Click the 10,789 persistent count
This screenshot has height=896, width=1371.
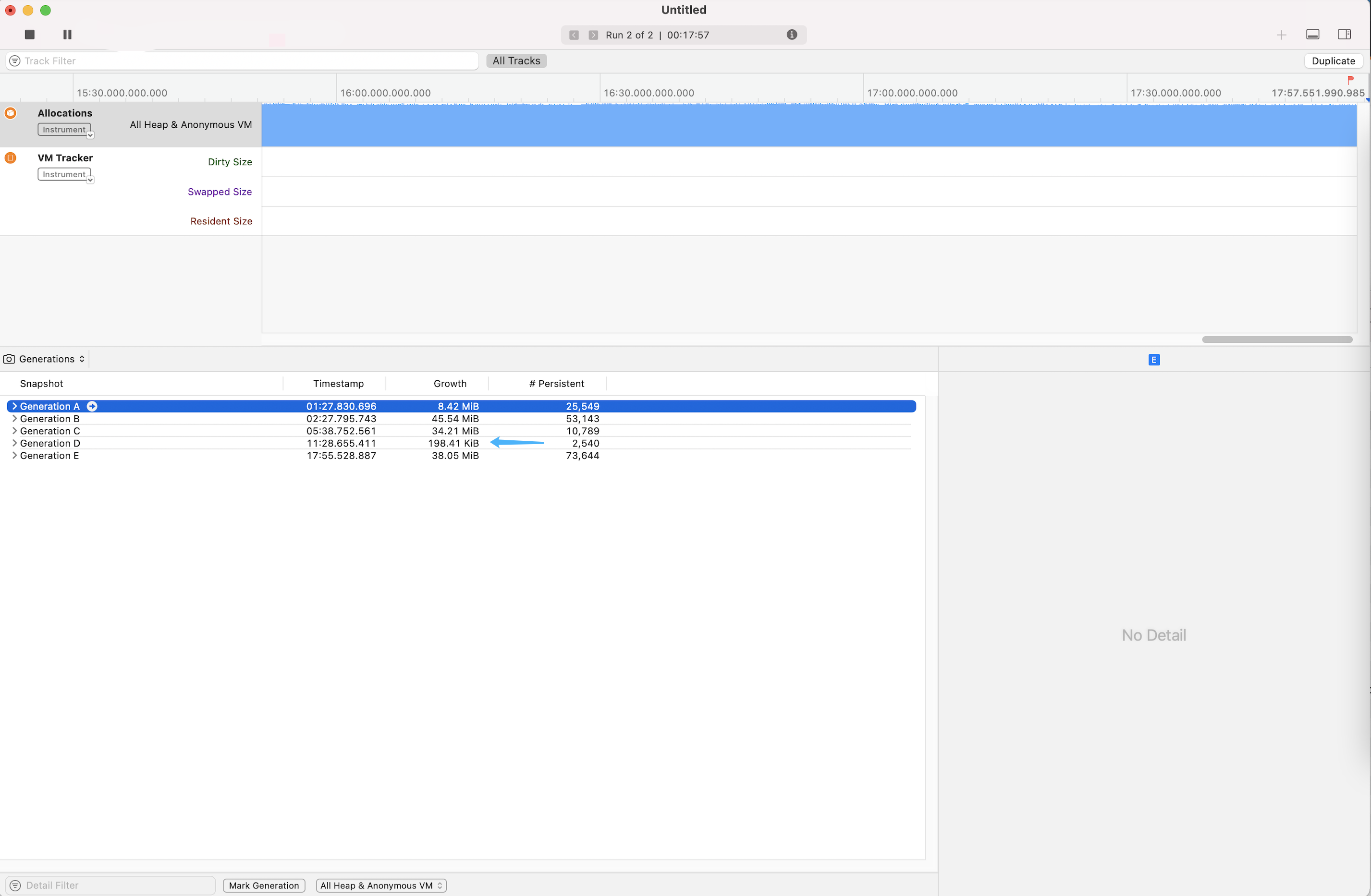pos(582,431)
